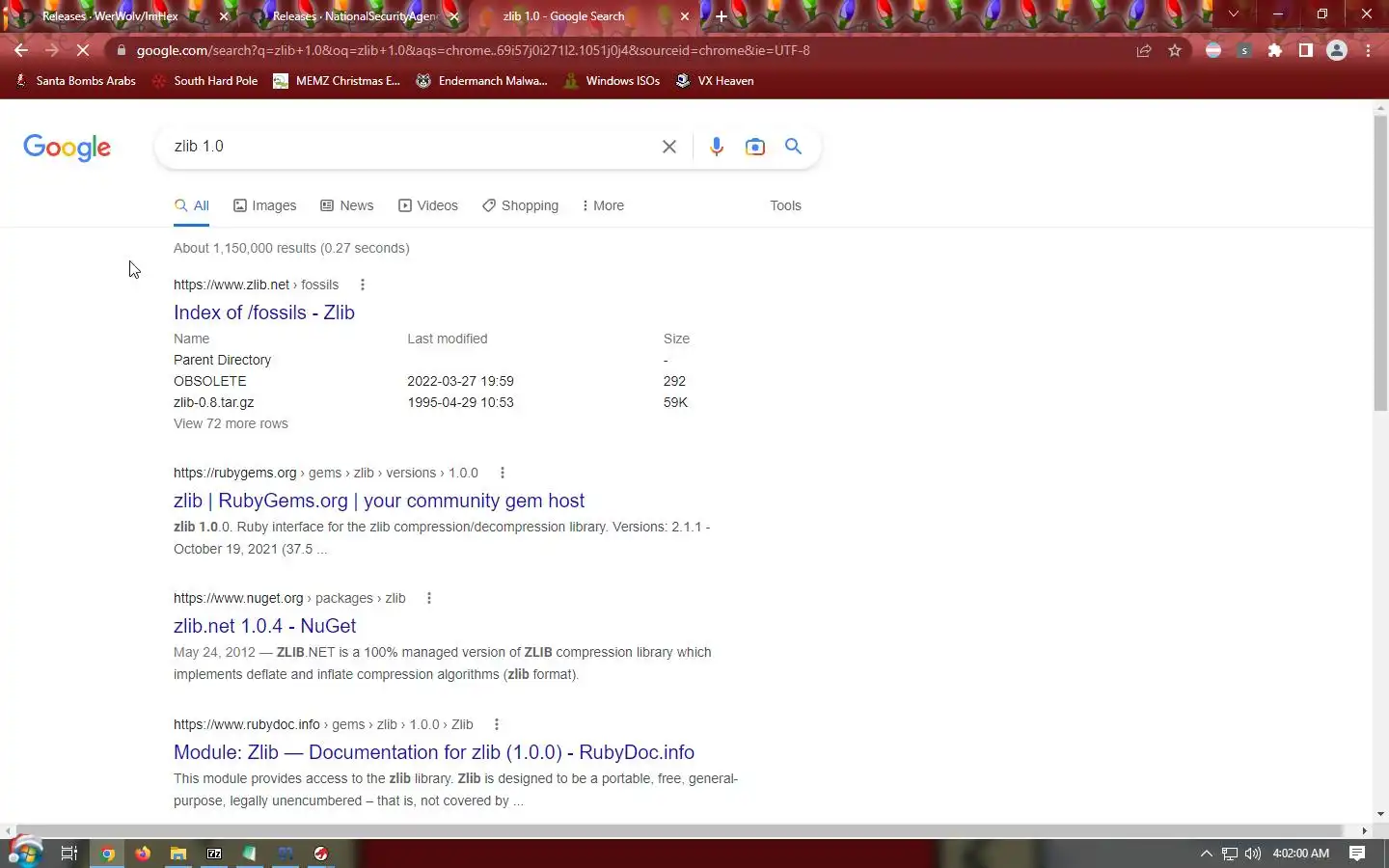The image size is (1389, 868).
Task: Open the zlib.net 1.0.4 - NuGet link
Action: [264, 626]
